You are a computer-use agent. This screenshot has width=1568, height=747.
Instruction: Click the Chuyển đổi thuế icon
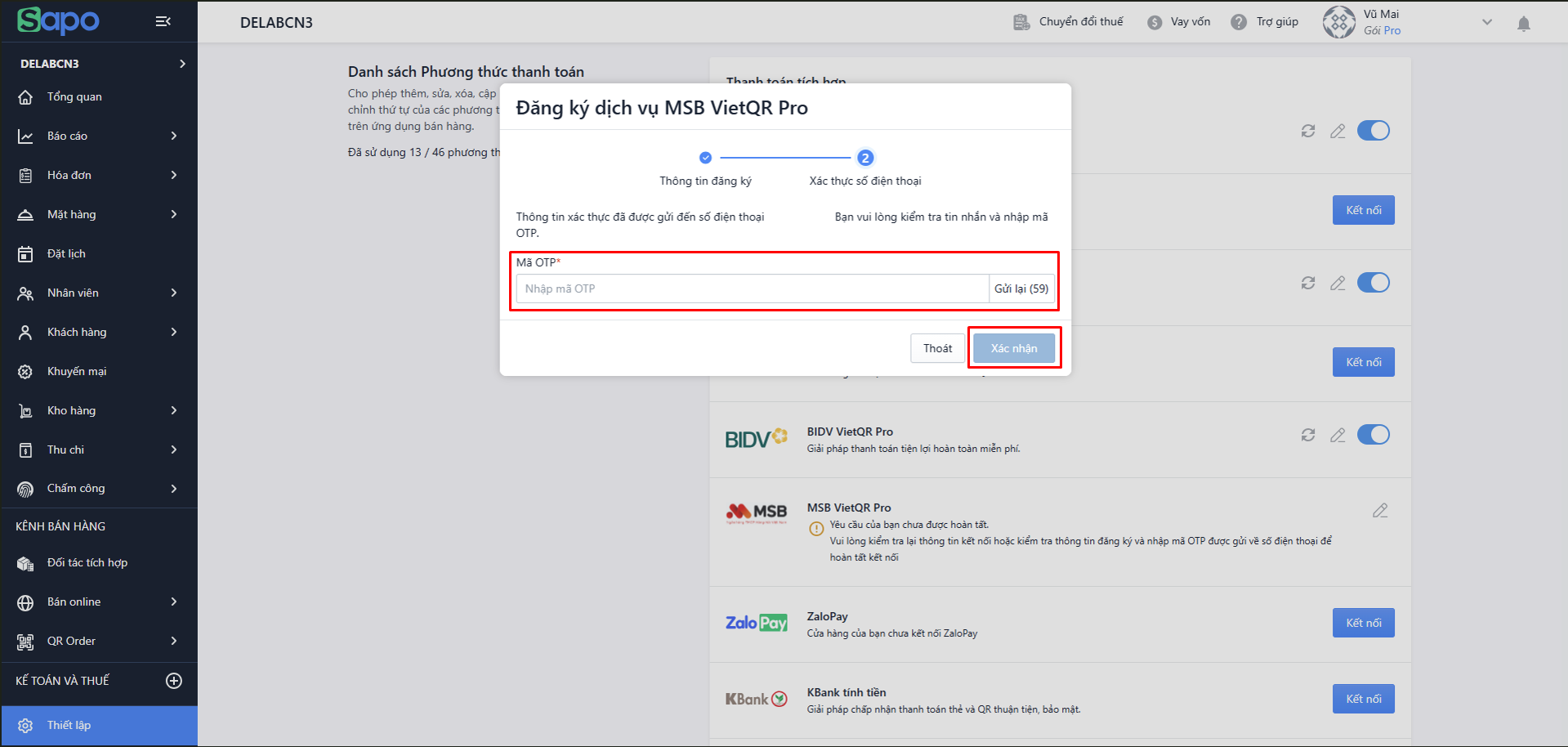pos(1021,22)
